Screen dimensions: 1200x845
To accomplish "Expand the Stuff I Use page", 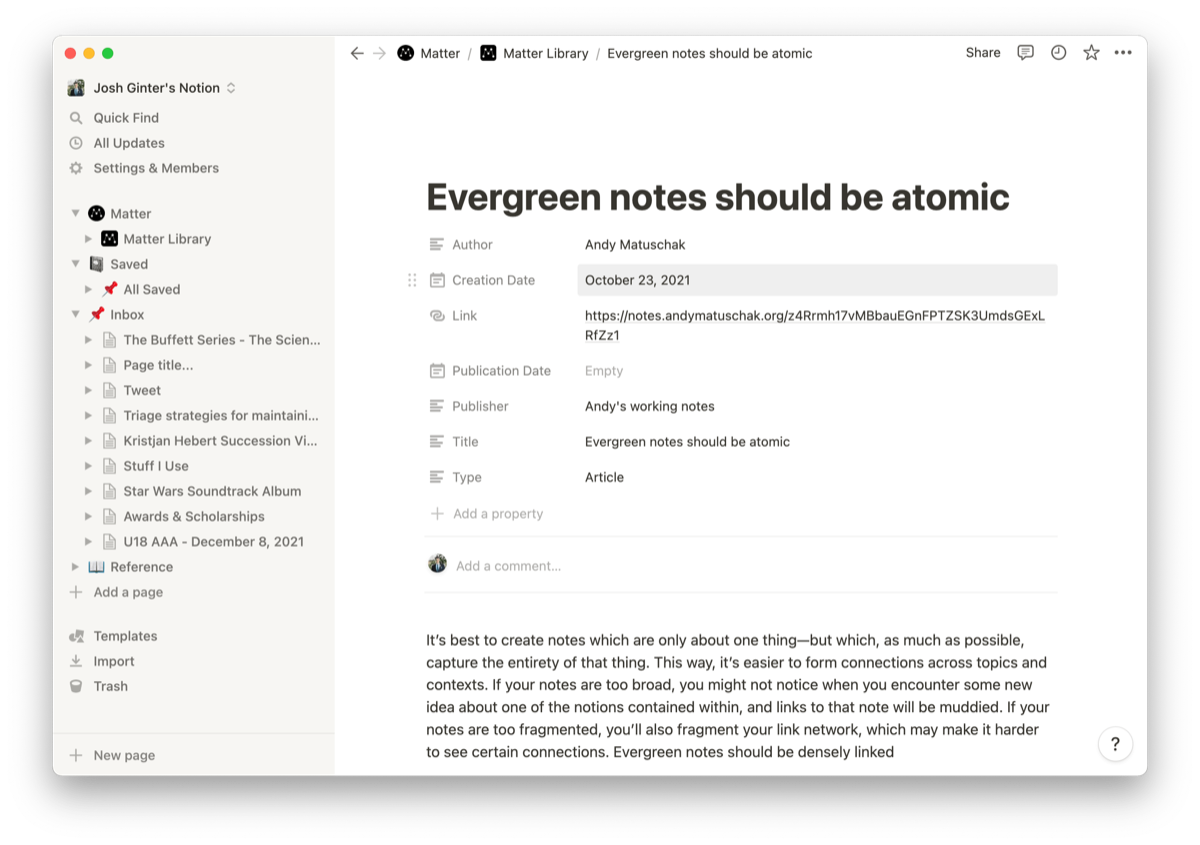I will pos(88,466).
